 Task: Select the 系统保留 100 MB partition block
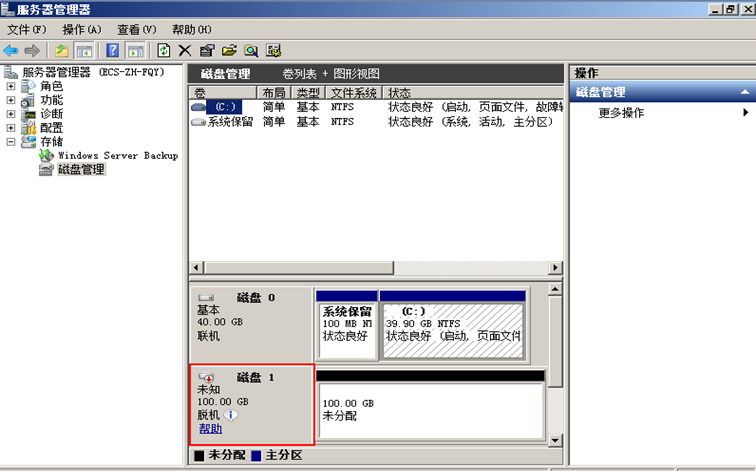click(347, 325)
